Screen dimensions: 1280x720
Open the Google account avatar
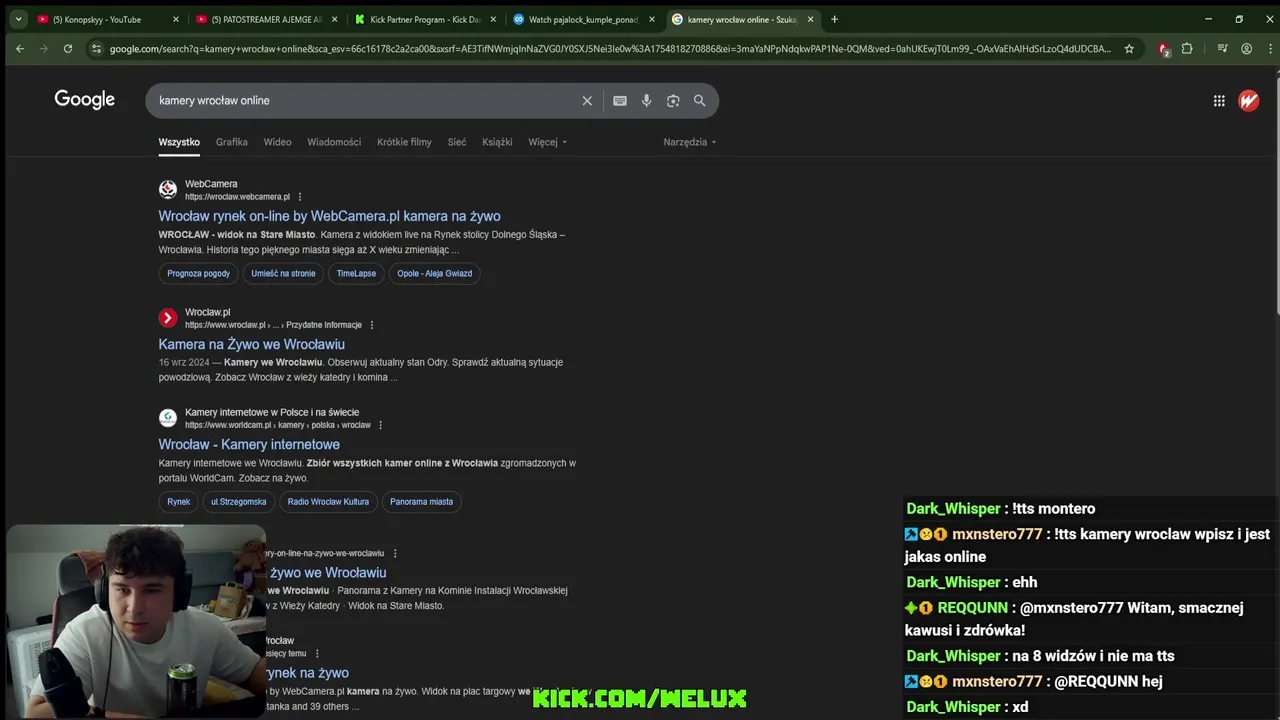[1249, 100]
